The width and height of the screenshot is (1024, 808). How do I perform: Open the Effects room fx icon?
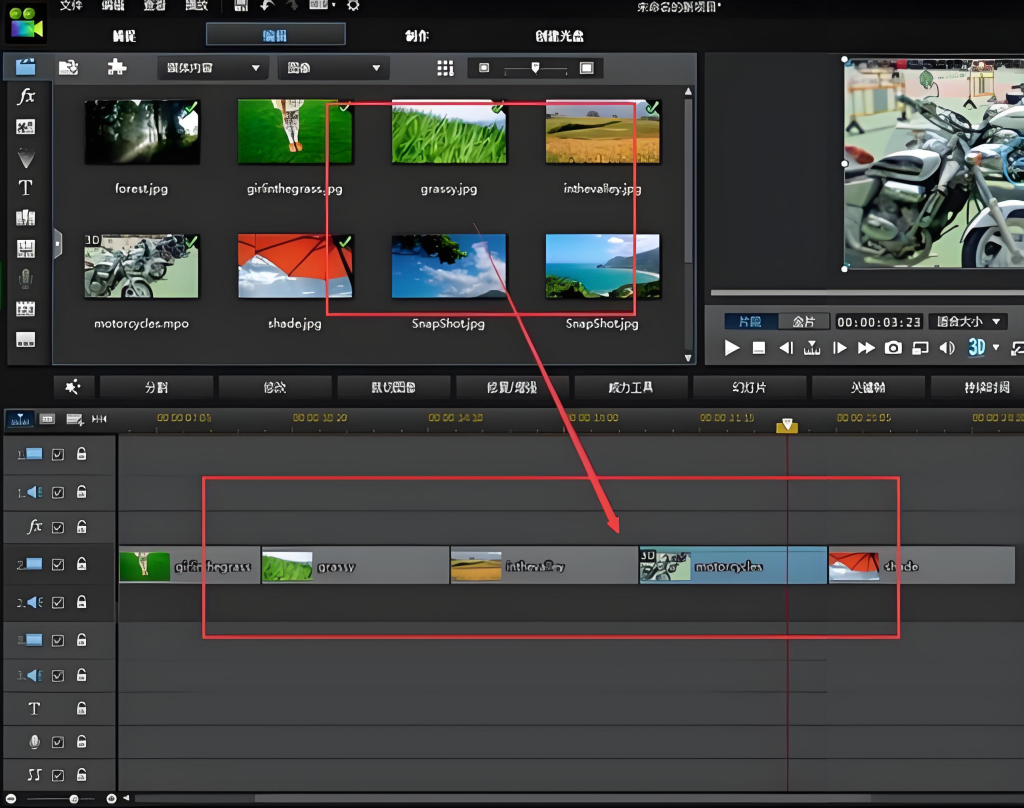26,96
